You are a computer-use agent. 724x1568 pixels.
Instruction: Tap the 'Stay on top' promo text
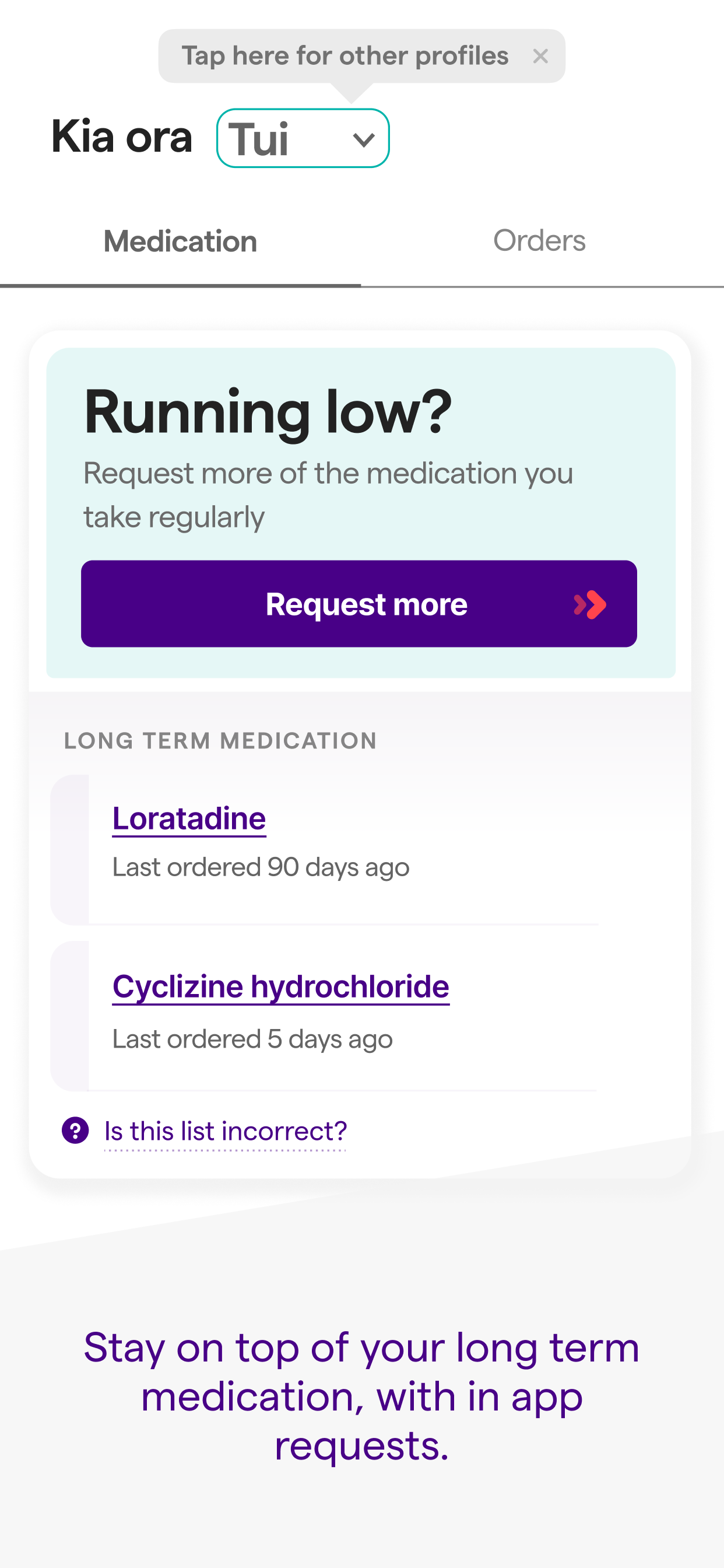point(361,1396)
